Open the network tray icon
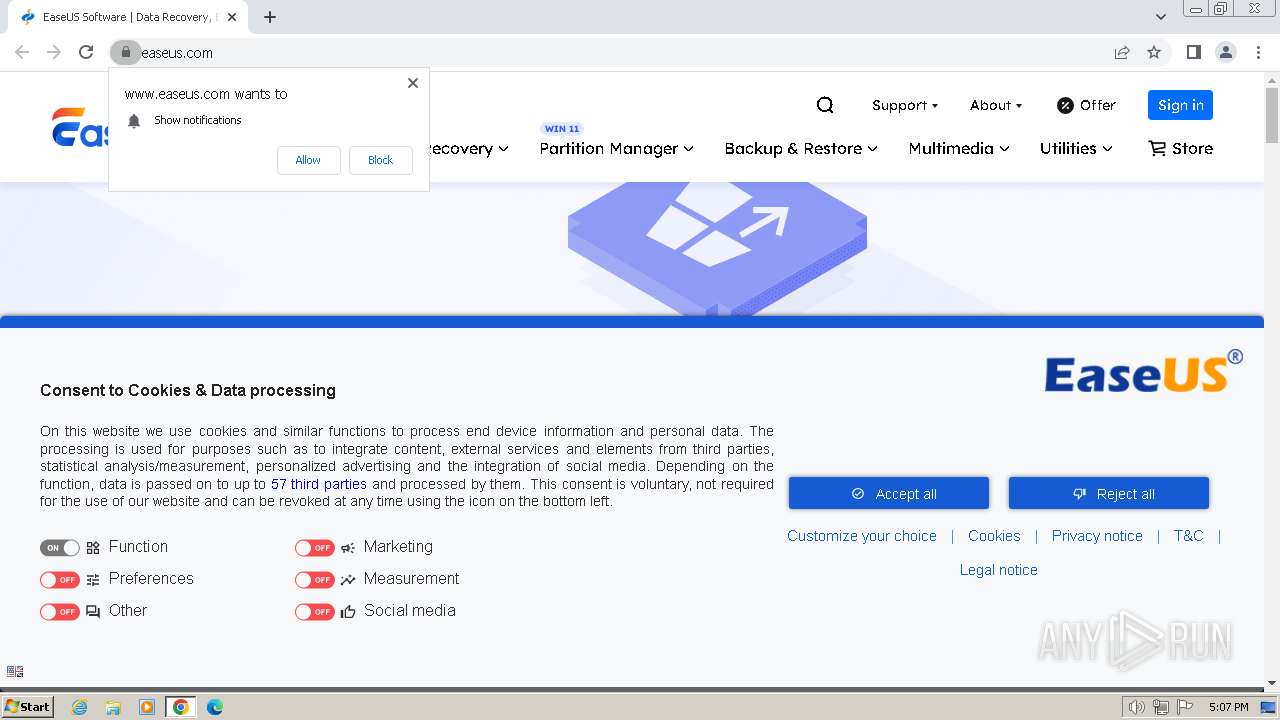 click(1161, 707)
